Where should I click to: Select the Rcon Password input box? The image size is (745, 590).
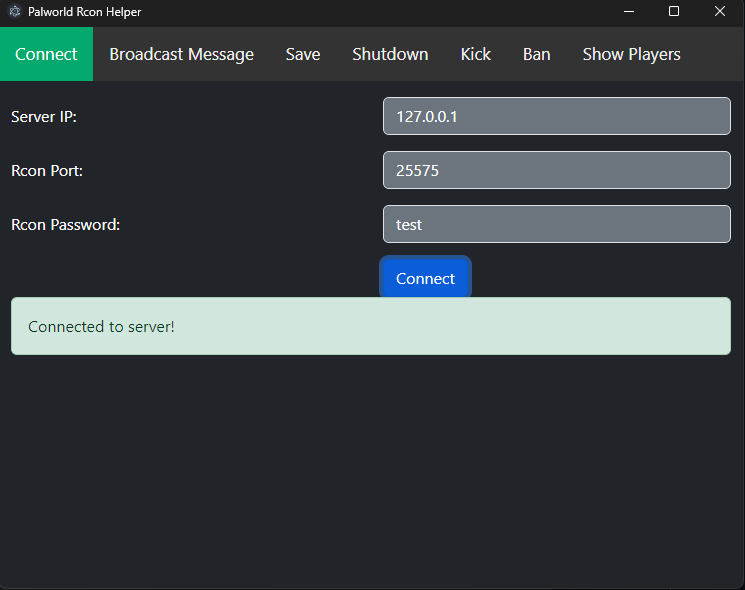[x=557, y=224]
